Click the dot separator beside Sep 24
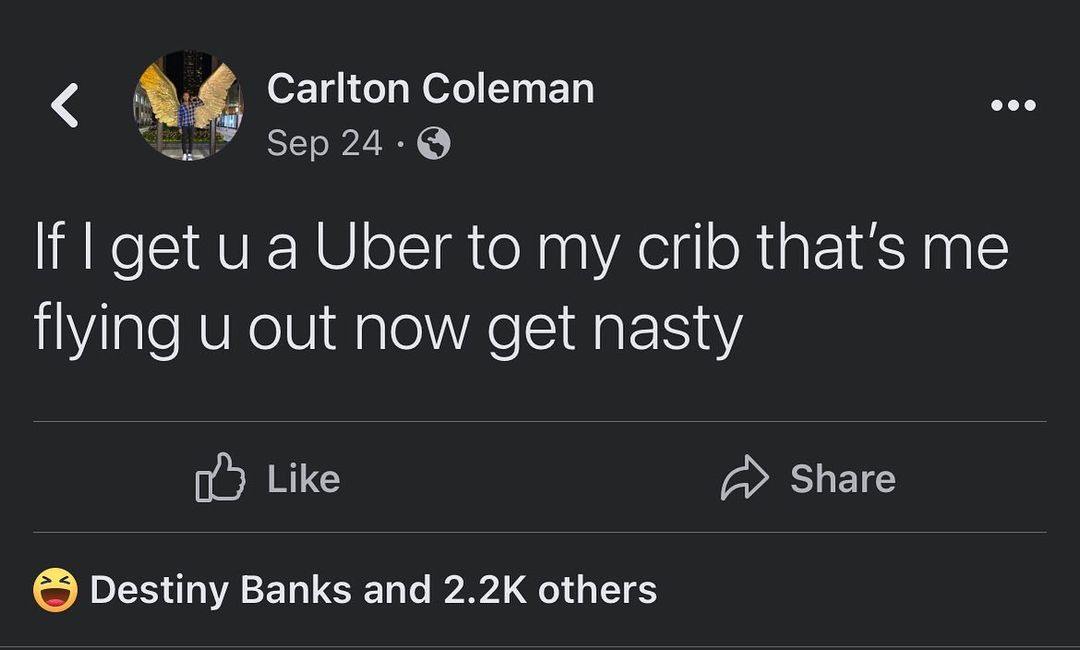This screenshot has width=1080, height=650. [400, 145]
